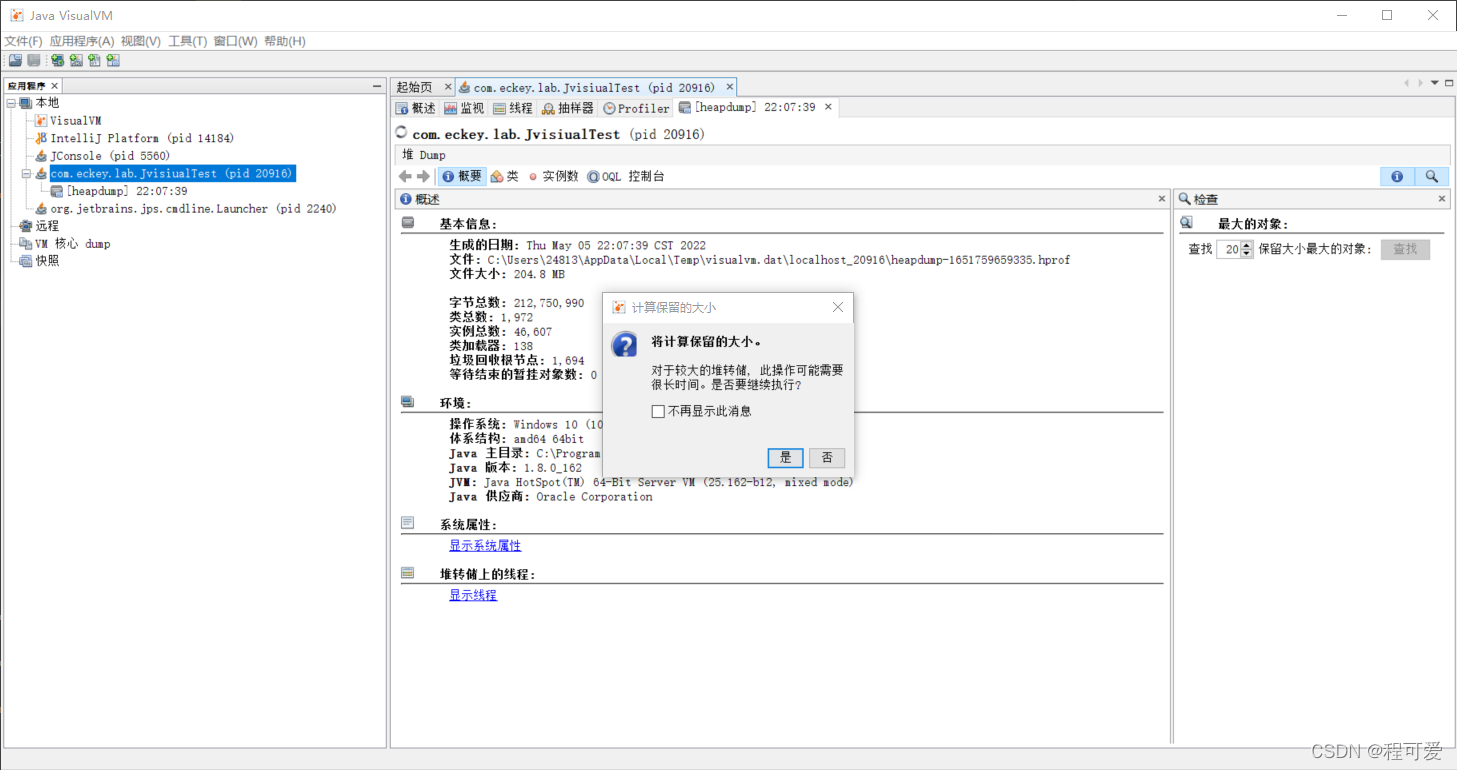Screen dimensions: 1457x770
Task: Click the Launcher (pid 2240) Java icon
Action: click(x=41, y=209)
